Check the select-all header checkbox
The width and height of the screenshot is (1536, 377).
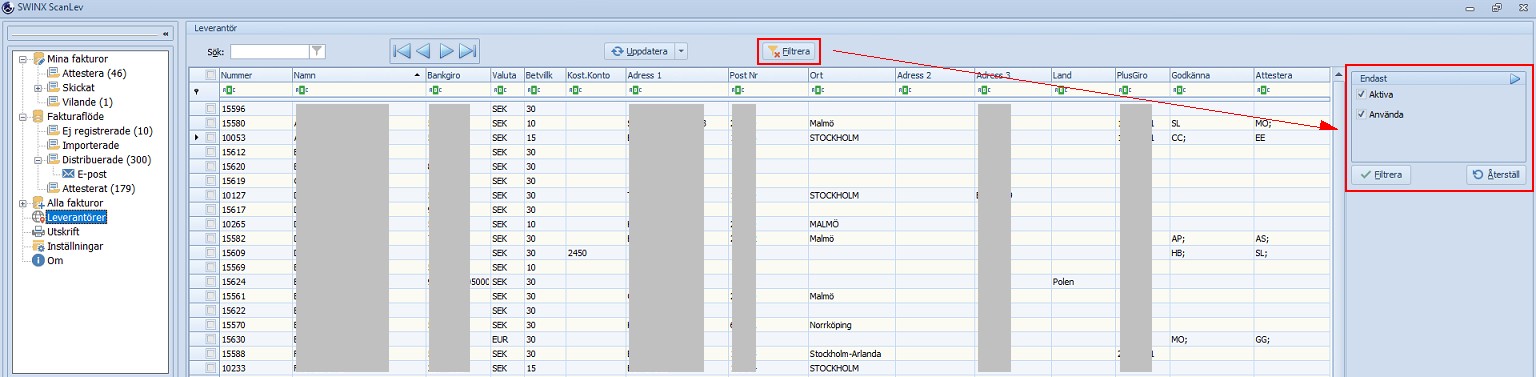tap(210, 75)
